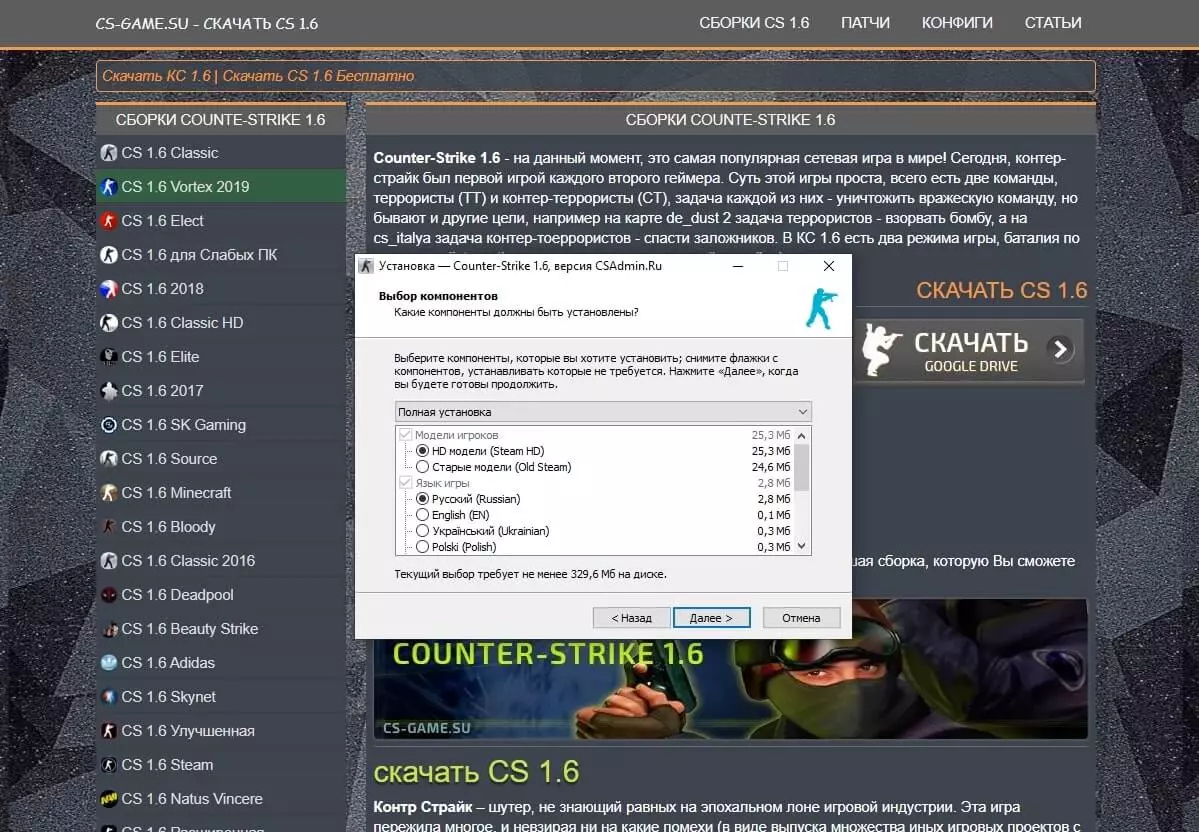Click the installer title bar app icon
The height and width of the screenshot is (832, 1199).
point(366,266)
